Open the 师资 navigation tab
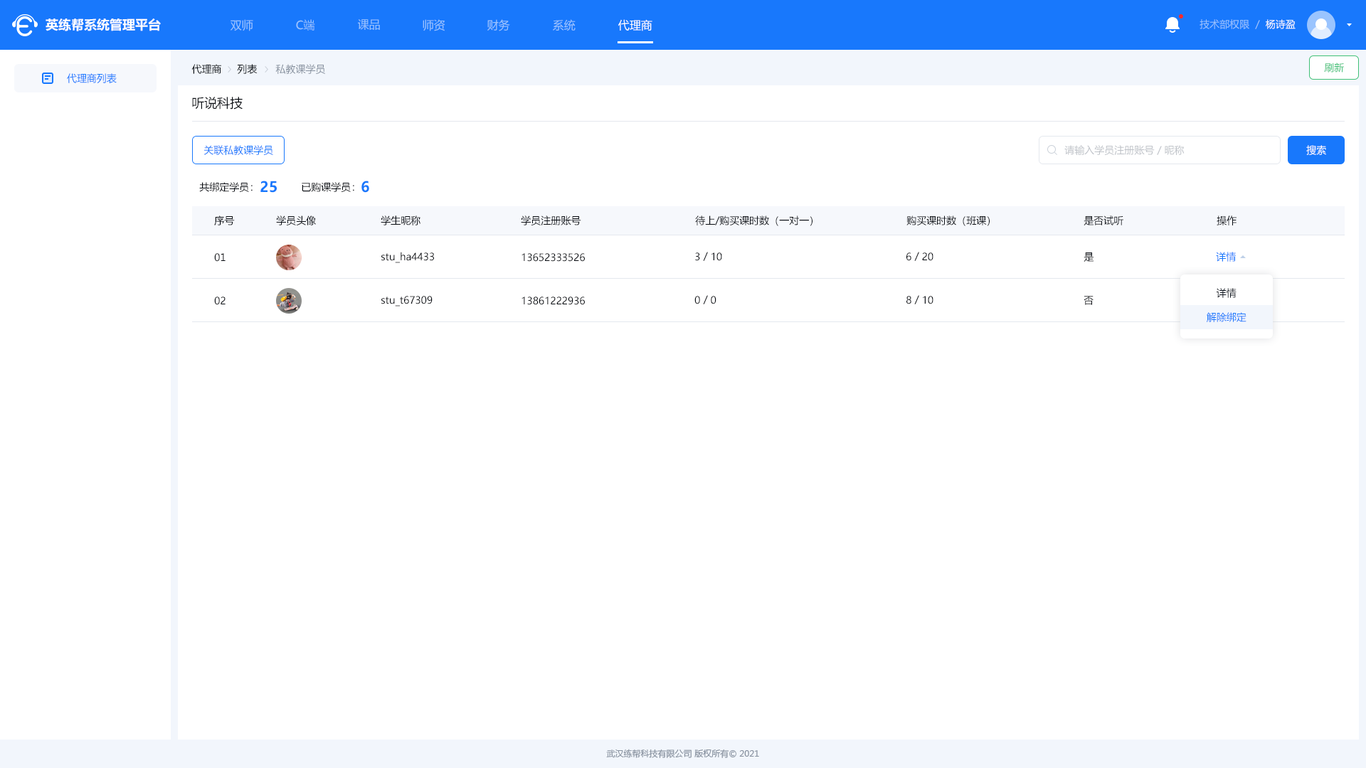The height and width of the screenshot is (768, 1366). 434,25
